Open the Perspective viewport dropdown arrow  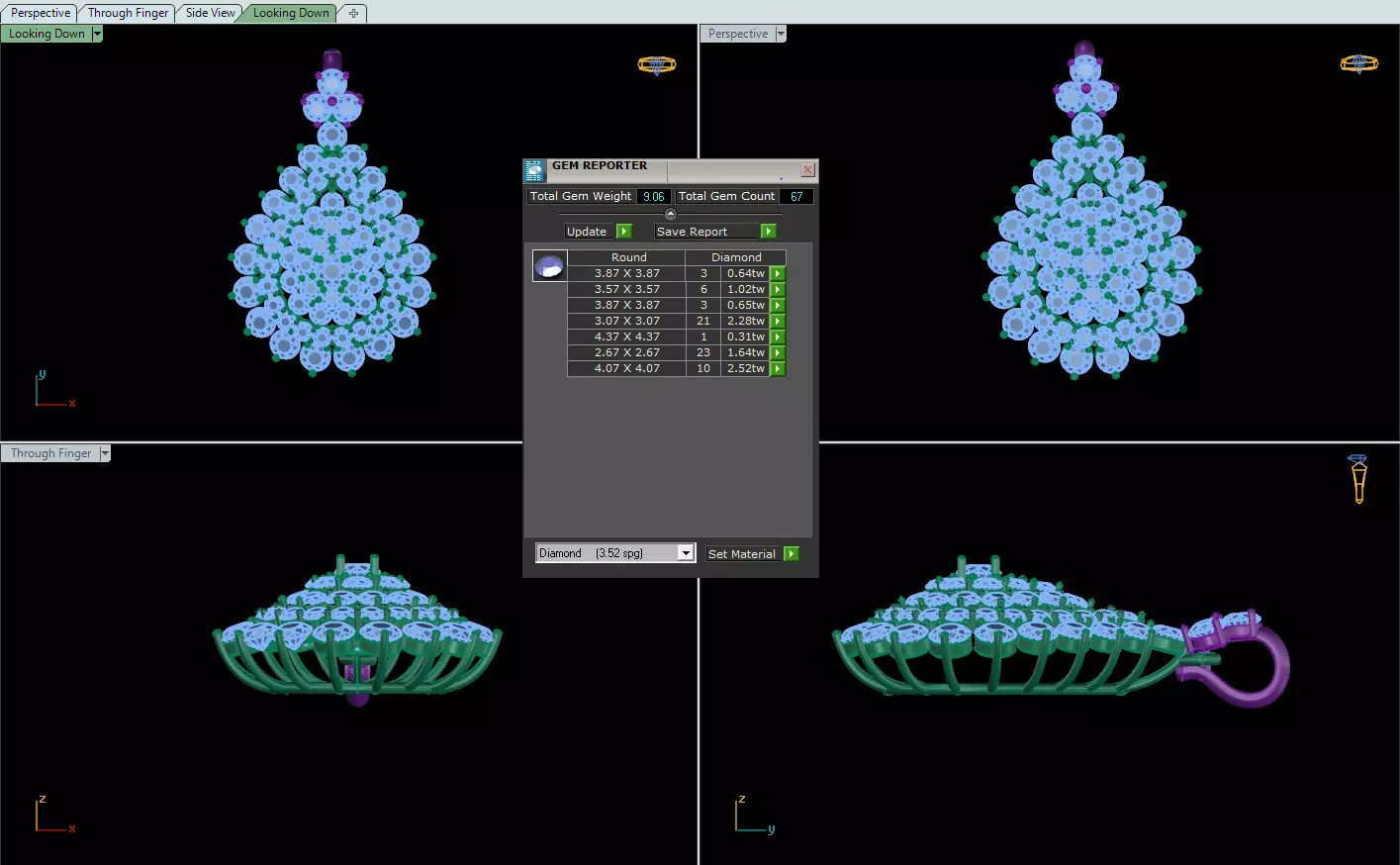781,34
